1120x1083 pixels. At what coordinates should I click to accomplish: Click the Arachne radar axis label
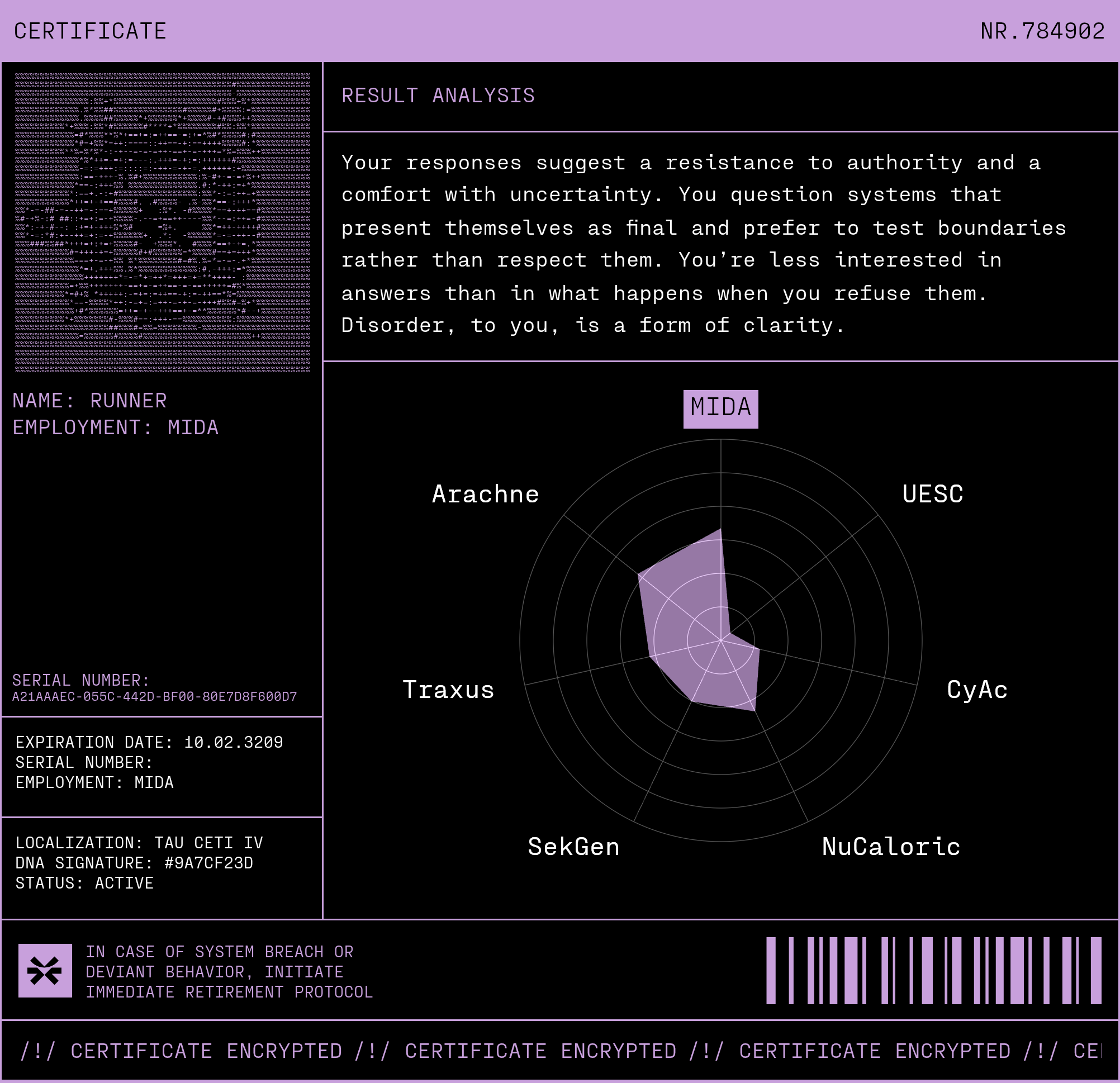click(485, 495)
